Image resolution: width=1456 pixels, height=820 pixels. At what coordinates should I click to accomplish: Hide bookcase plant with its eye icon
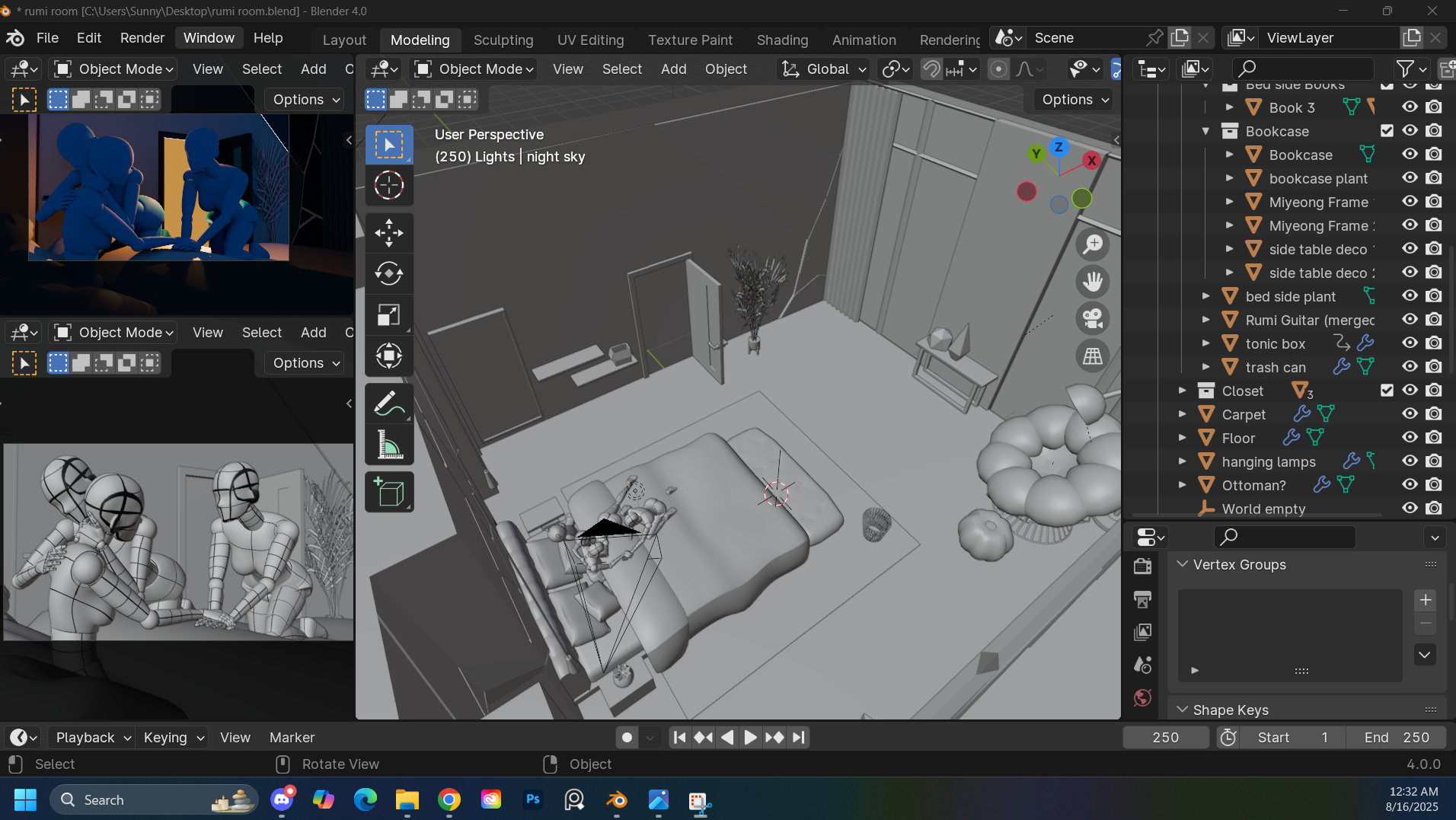(x=1410, y=177)
